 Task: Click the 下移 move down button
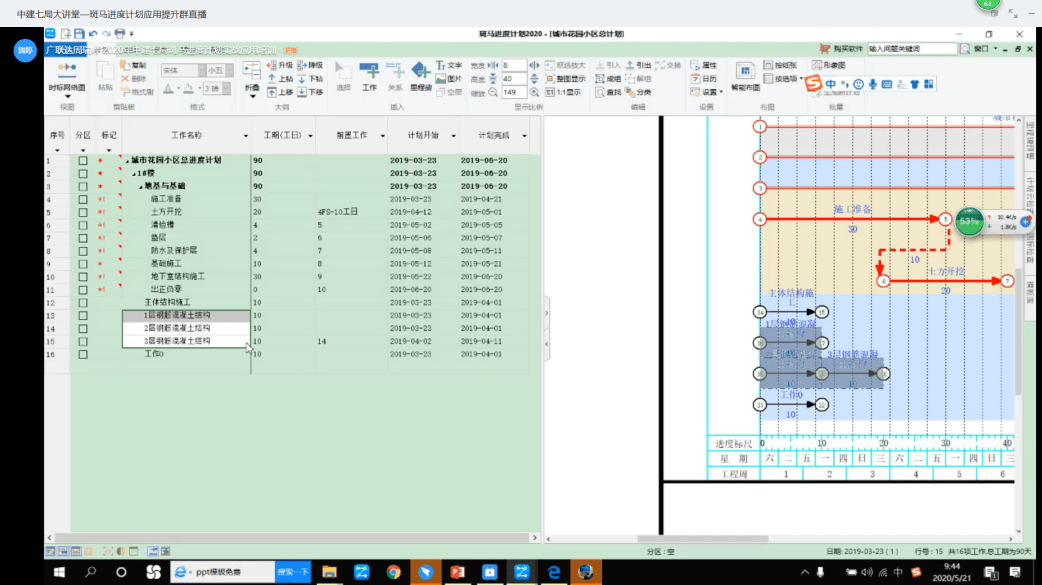click(310, 92)
